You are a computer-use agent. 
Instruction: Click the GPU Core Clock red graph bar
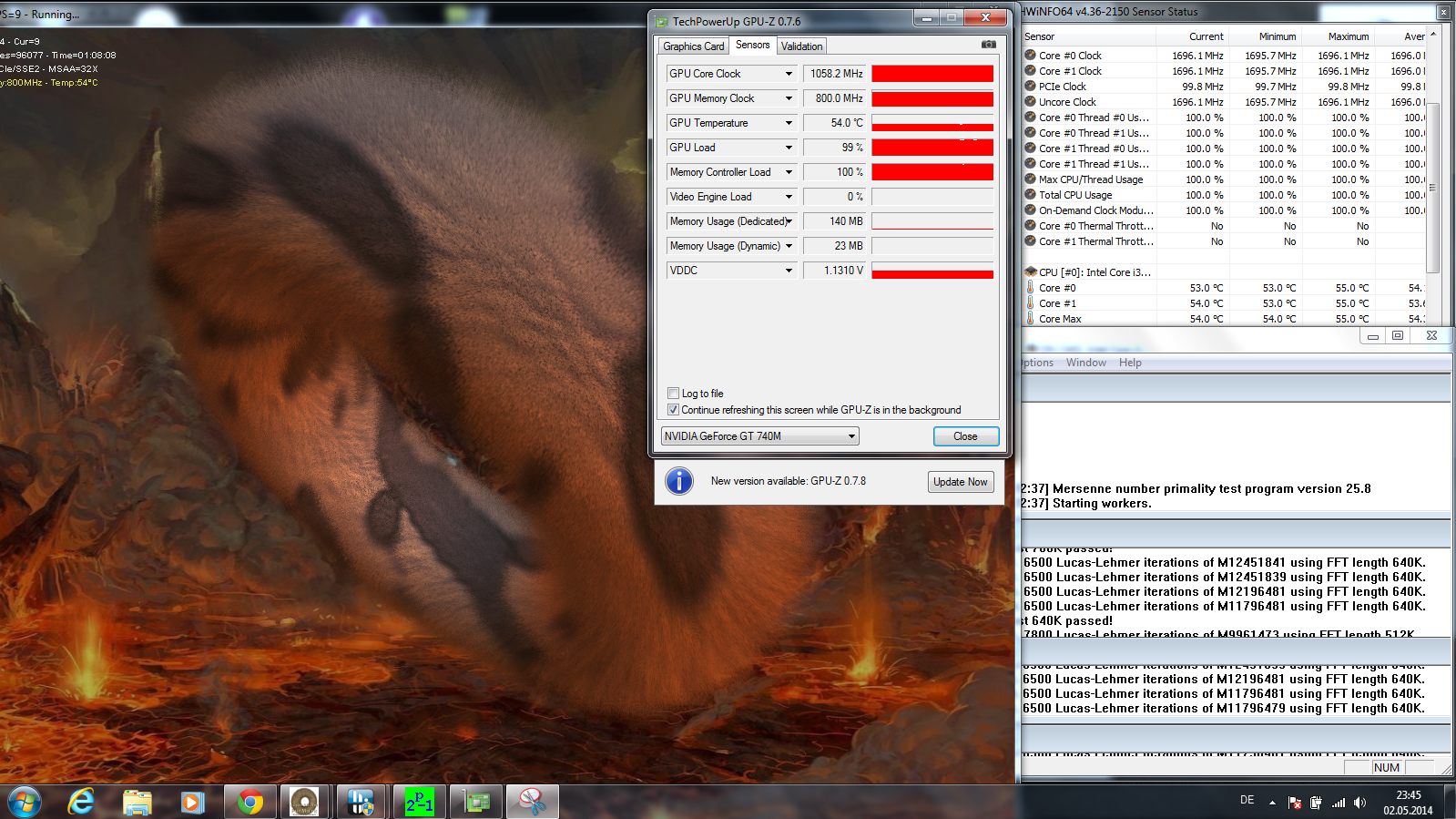tap(932, 74)
